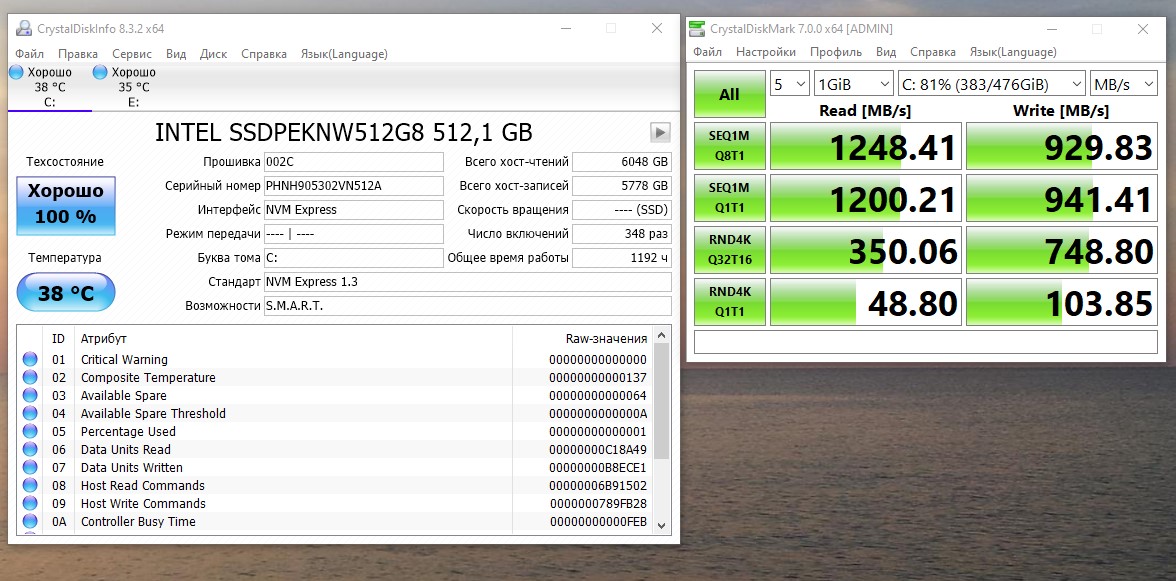Click status orb for Data Units Read
Image resolution: width=1176 pixels, height=581 pixels.
point(30,450)
